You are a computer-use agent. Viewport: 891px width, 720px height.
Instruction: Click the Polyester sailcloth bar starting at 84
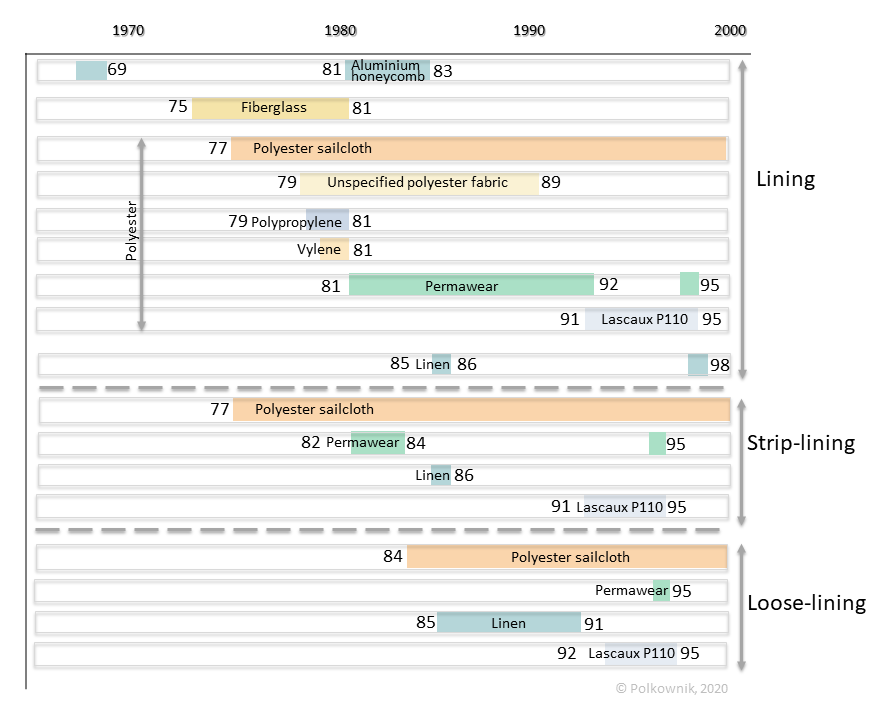point(566,557)
